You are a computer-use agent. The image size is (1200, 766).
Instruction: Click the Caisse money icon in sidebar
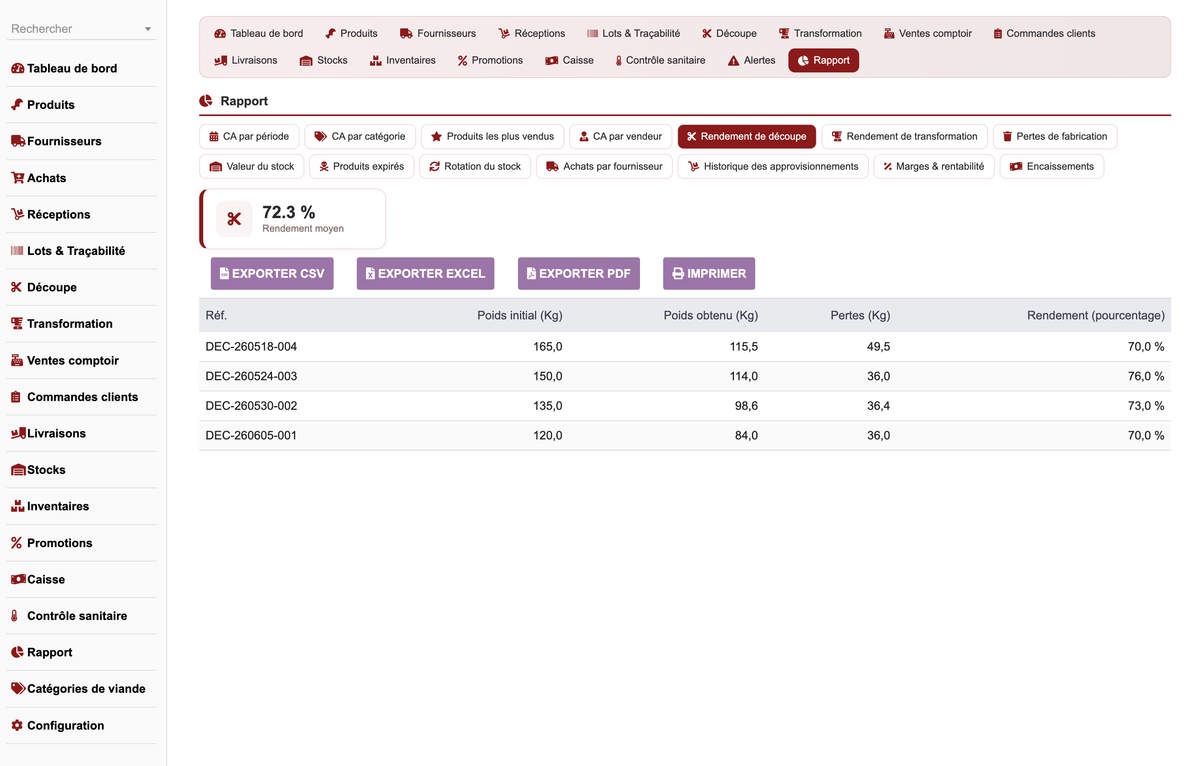click(x=18, y=580)
